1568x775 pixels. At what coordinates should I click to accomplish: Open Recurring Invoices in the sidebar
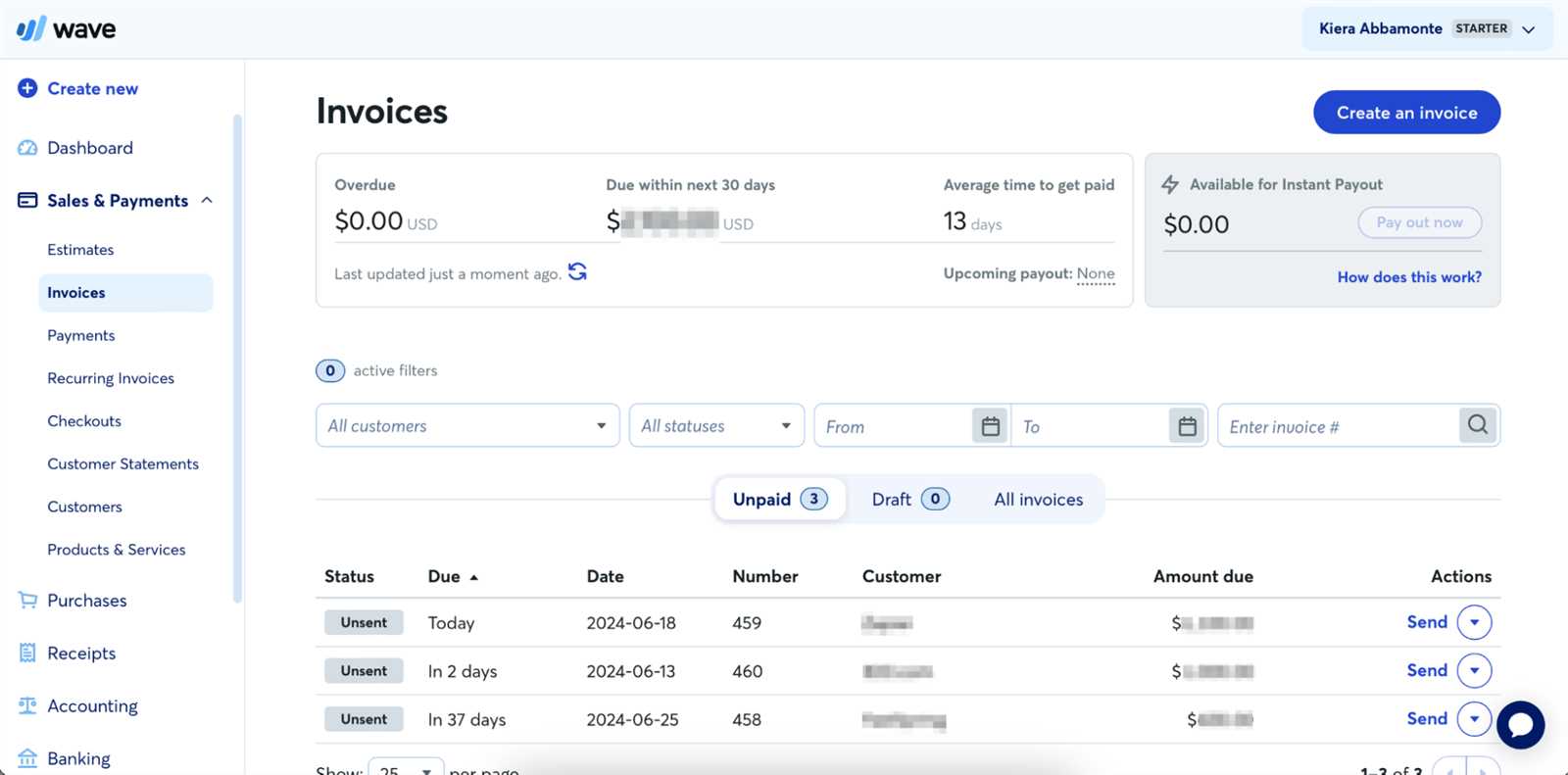[x=111, y=378]
